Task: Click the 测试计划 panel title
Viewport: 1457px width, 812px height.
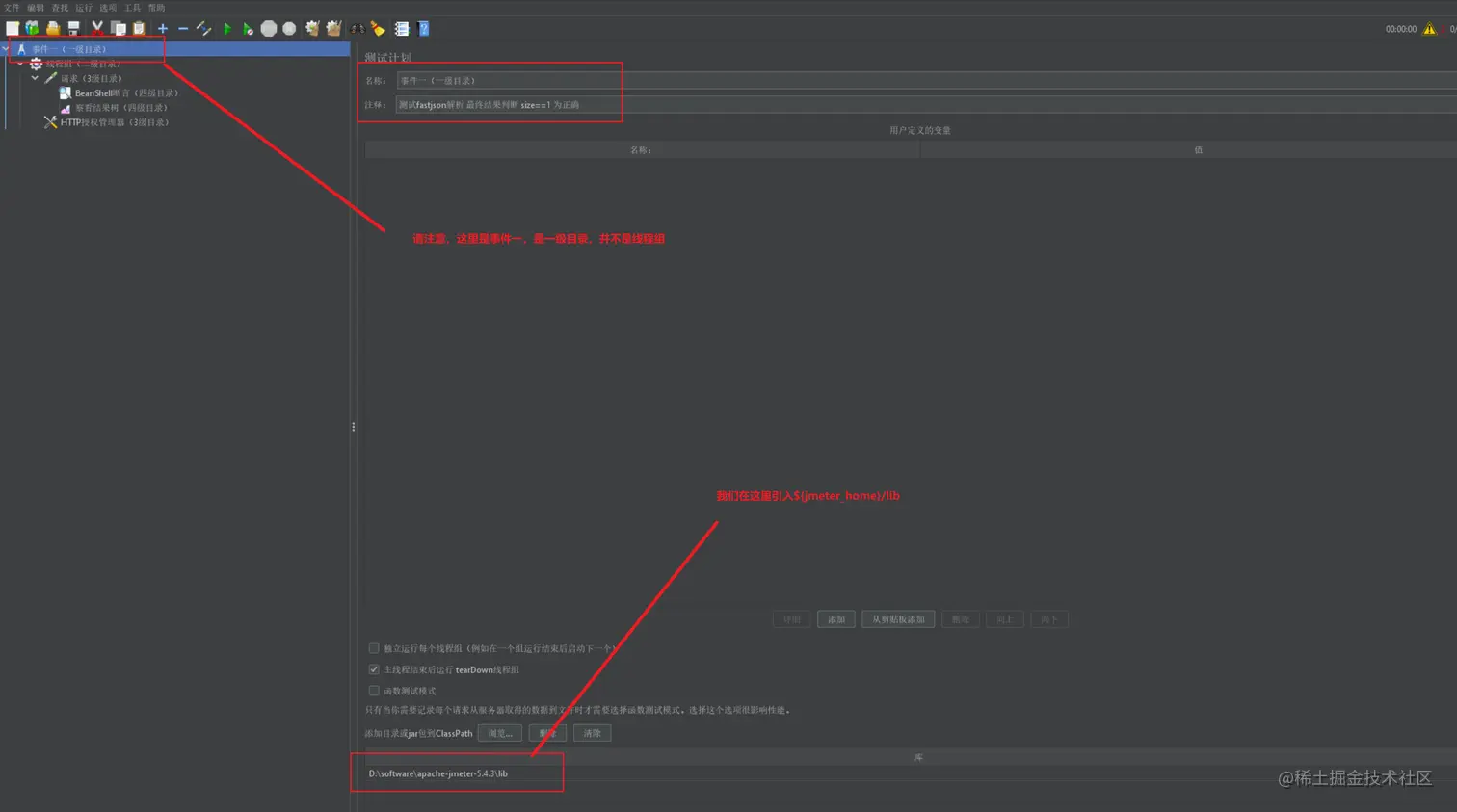Action: (387, 58)
